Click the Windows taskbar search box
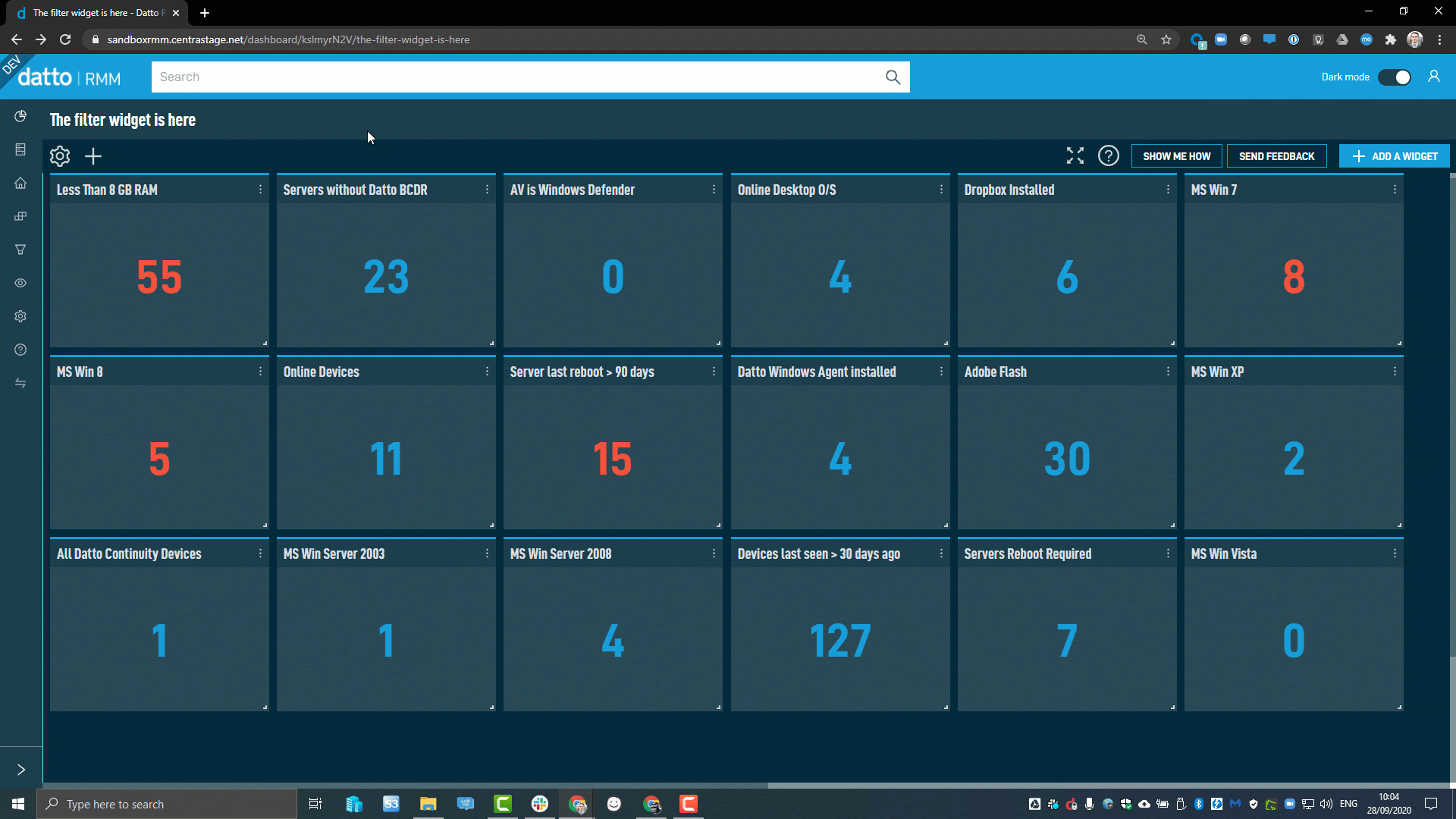 [x=167, y=804]
